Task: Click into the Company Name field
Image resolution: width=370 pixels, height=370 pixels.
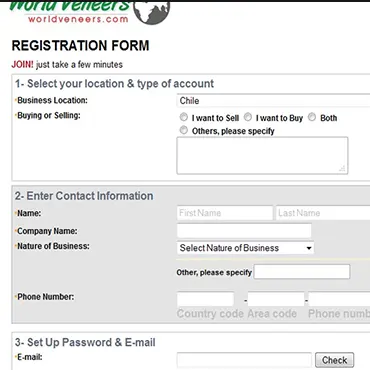Action: coord(244,231)
